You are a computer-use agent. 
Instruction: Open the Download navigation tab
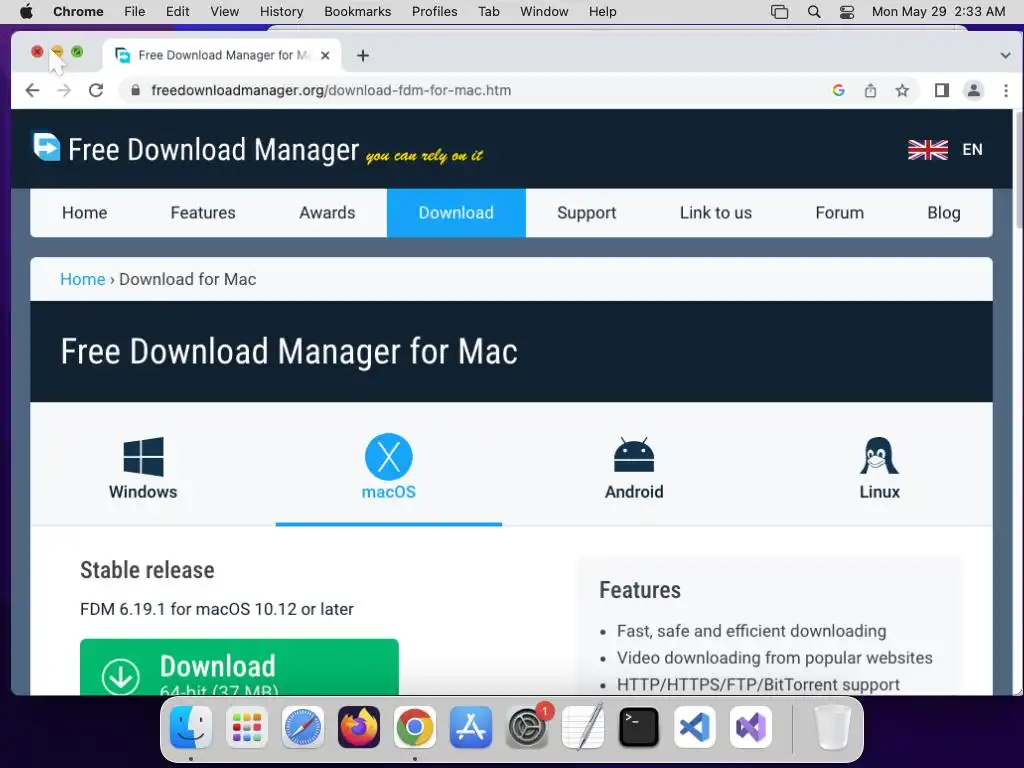(456, 213)
